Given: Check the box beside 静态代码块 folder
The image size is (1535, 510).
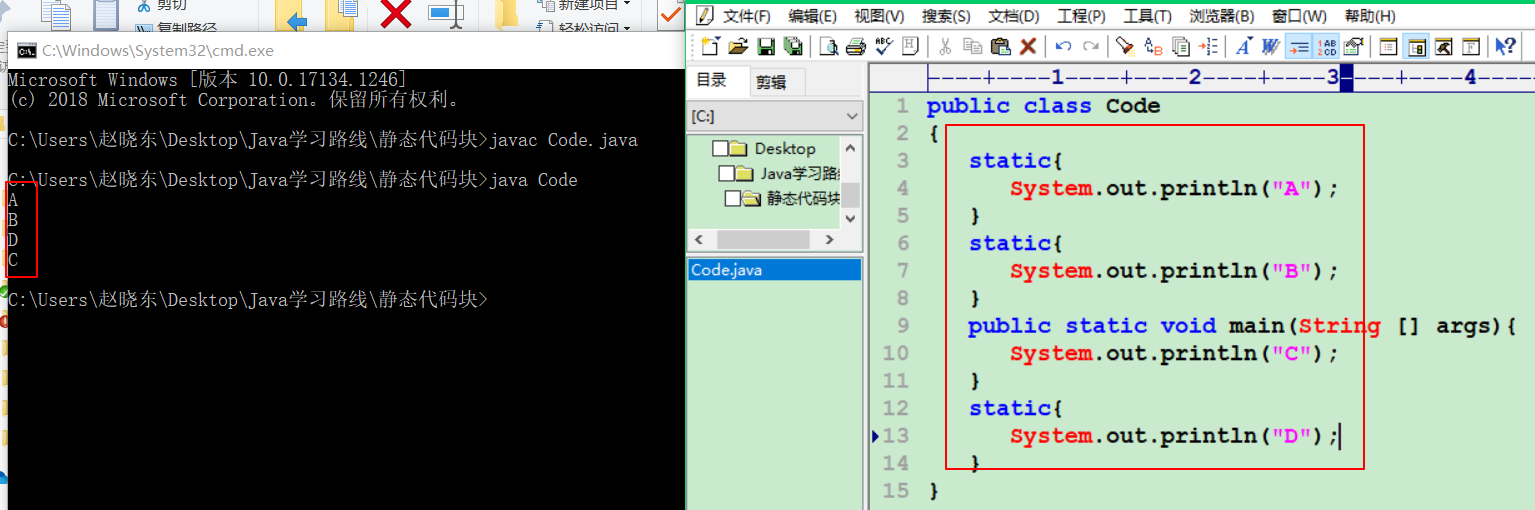Looking at the screenshot, I should (x=732, y=198).
